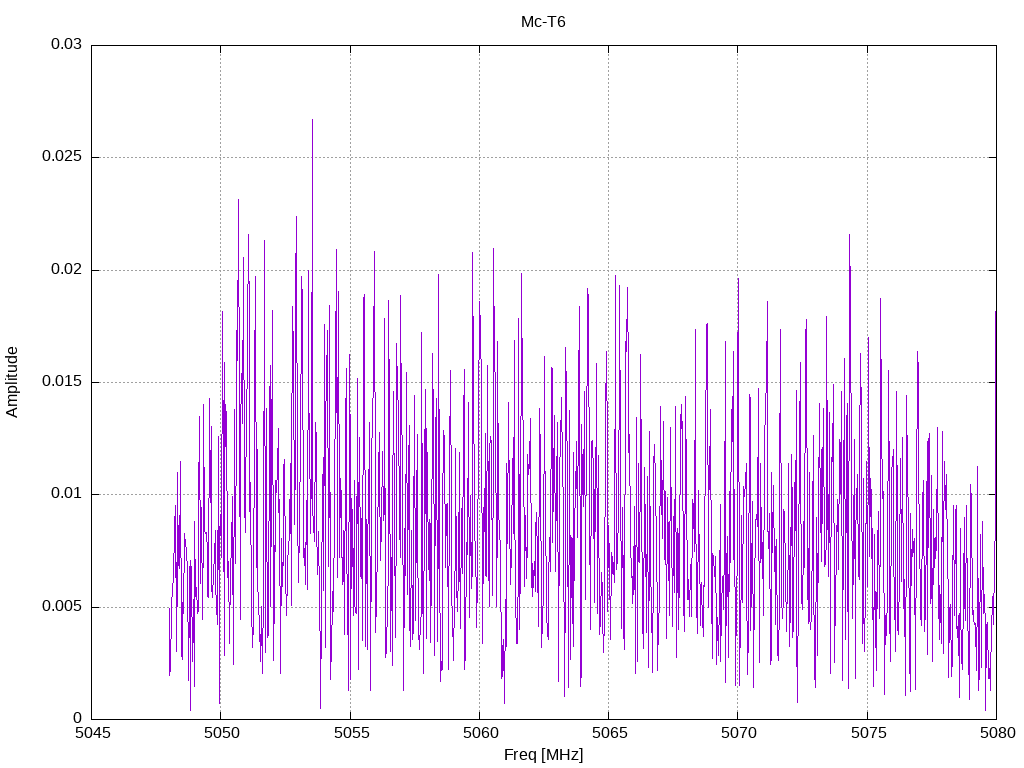Click the 0.015 y-axis tick label
This screenshot has width=1024, height=768.
pyautogui.click(x=62, y=381)
